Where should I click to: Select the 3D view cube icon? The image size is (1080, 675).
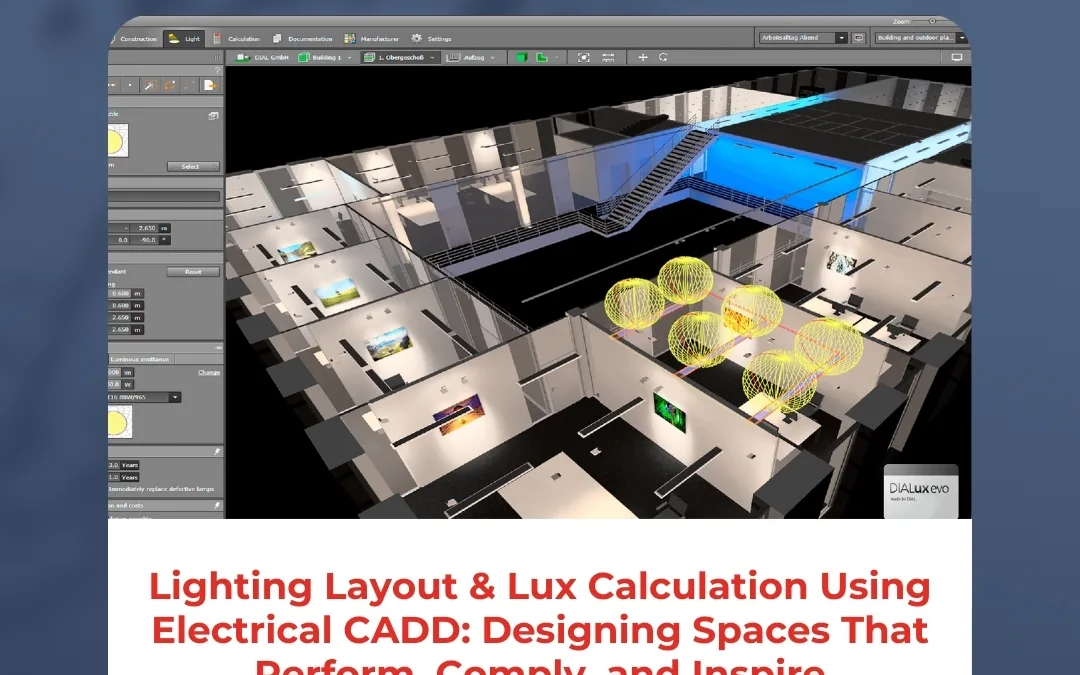click(522, 57)
